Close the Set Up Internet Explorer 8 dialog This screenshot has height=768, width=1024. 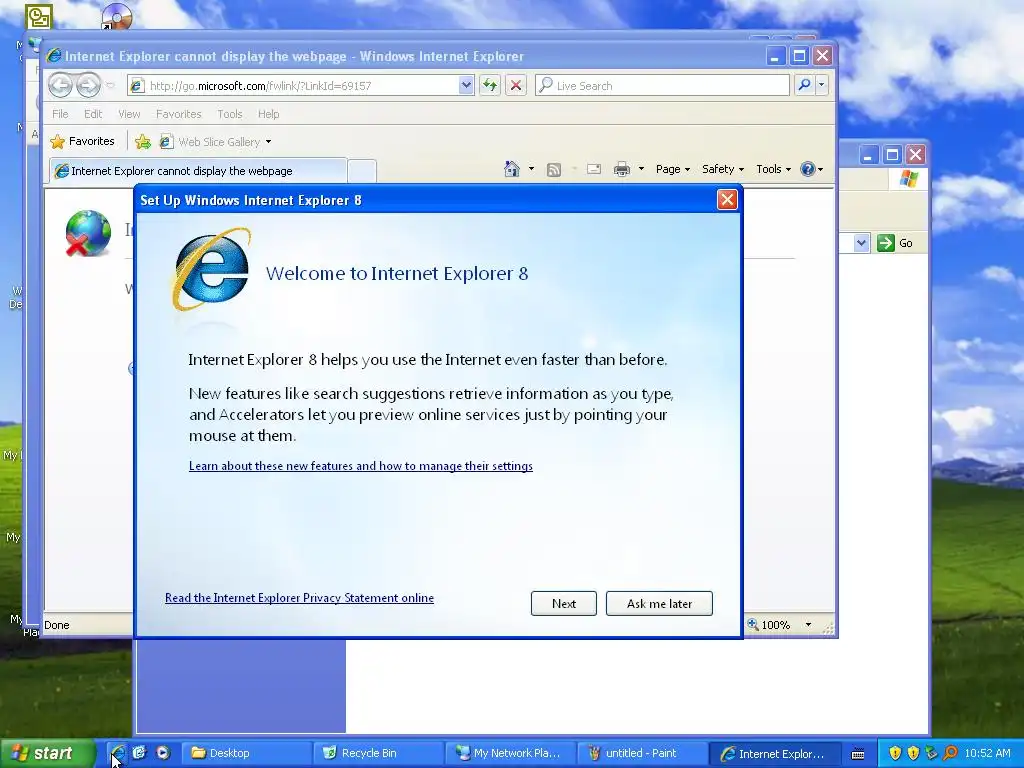coord(727,200)
